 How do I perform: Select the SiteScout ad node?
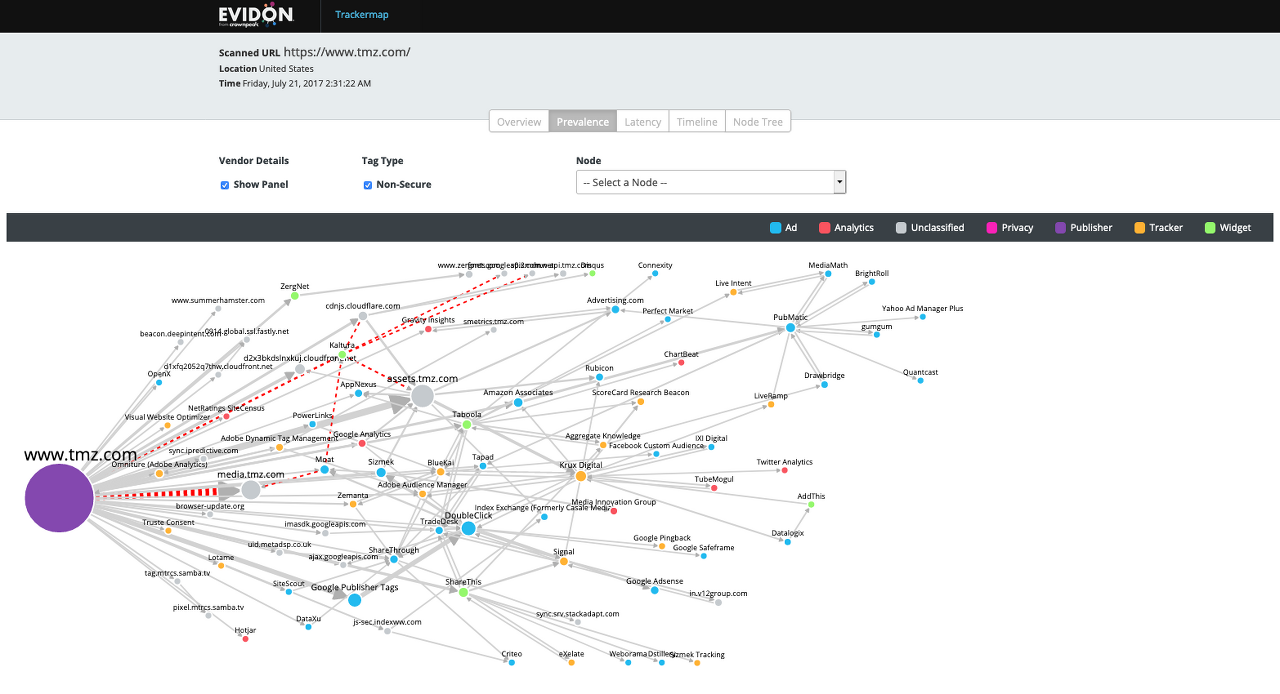[x=288, y=592]
